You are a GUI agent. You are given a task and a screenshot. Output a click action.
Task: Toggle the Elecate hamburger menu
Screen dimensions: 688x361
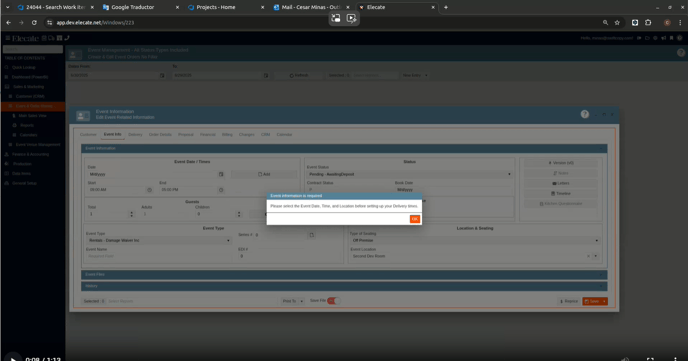(7, 38)
